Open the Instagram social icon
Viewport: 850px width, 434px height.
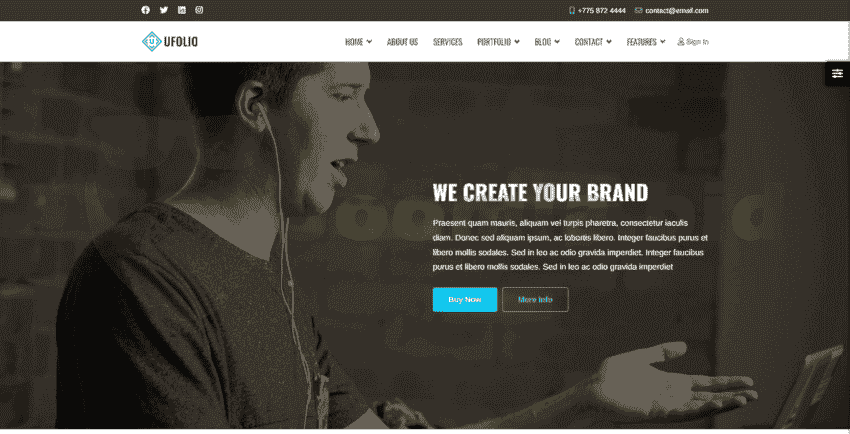199,10
